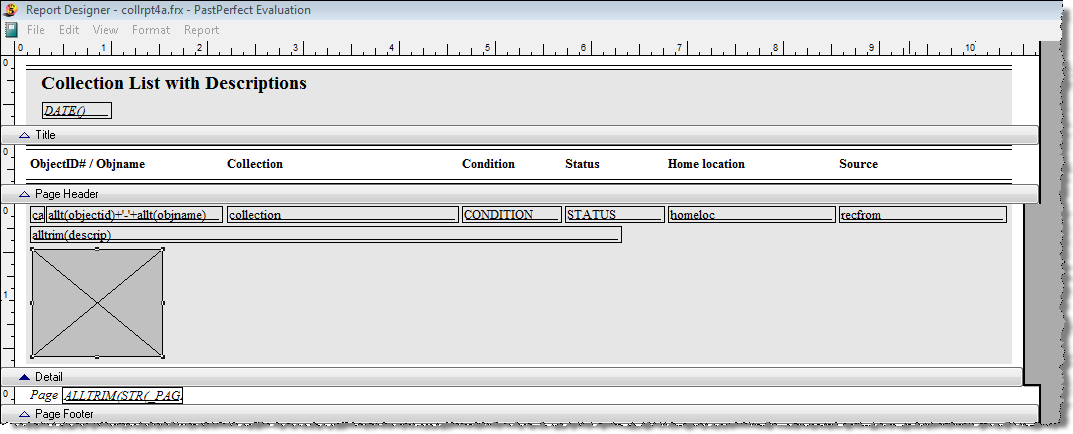Screen dimensions: 1073x434
Task: Select the 'recfrom' detail field
Action: pos(923,215)
